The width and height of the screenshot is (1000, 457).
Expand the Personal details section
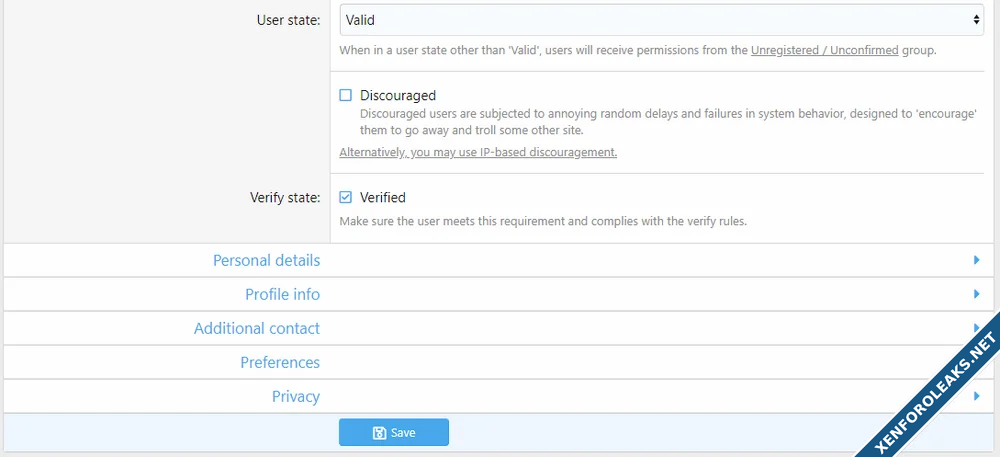point(266,260)
